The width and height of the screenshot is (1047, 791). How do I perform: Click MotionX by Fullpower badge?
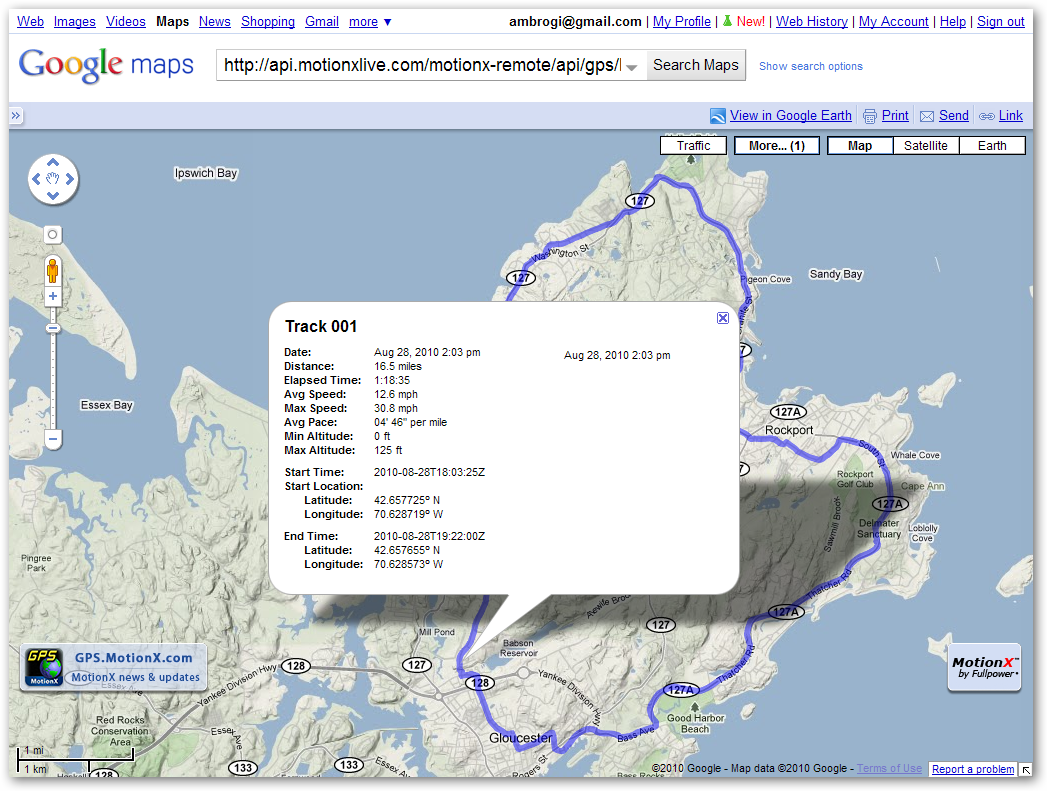click(985, 667)
